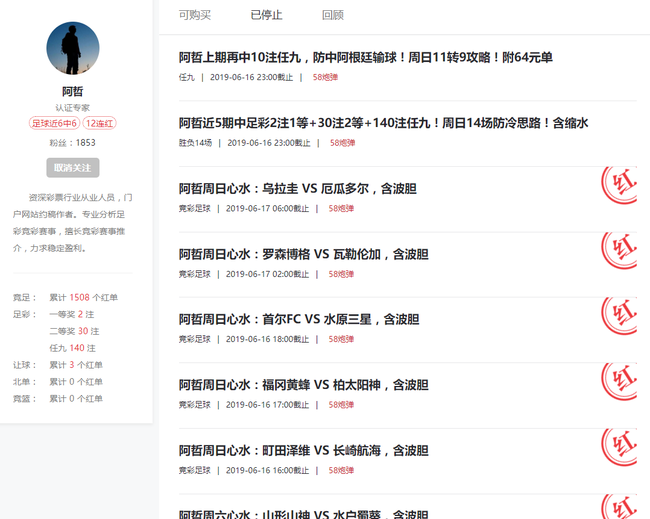
Task: Click the 二等奖 30 注 stat
Action: (74, 331)
